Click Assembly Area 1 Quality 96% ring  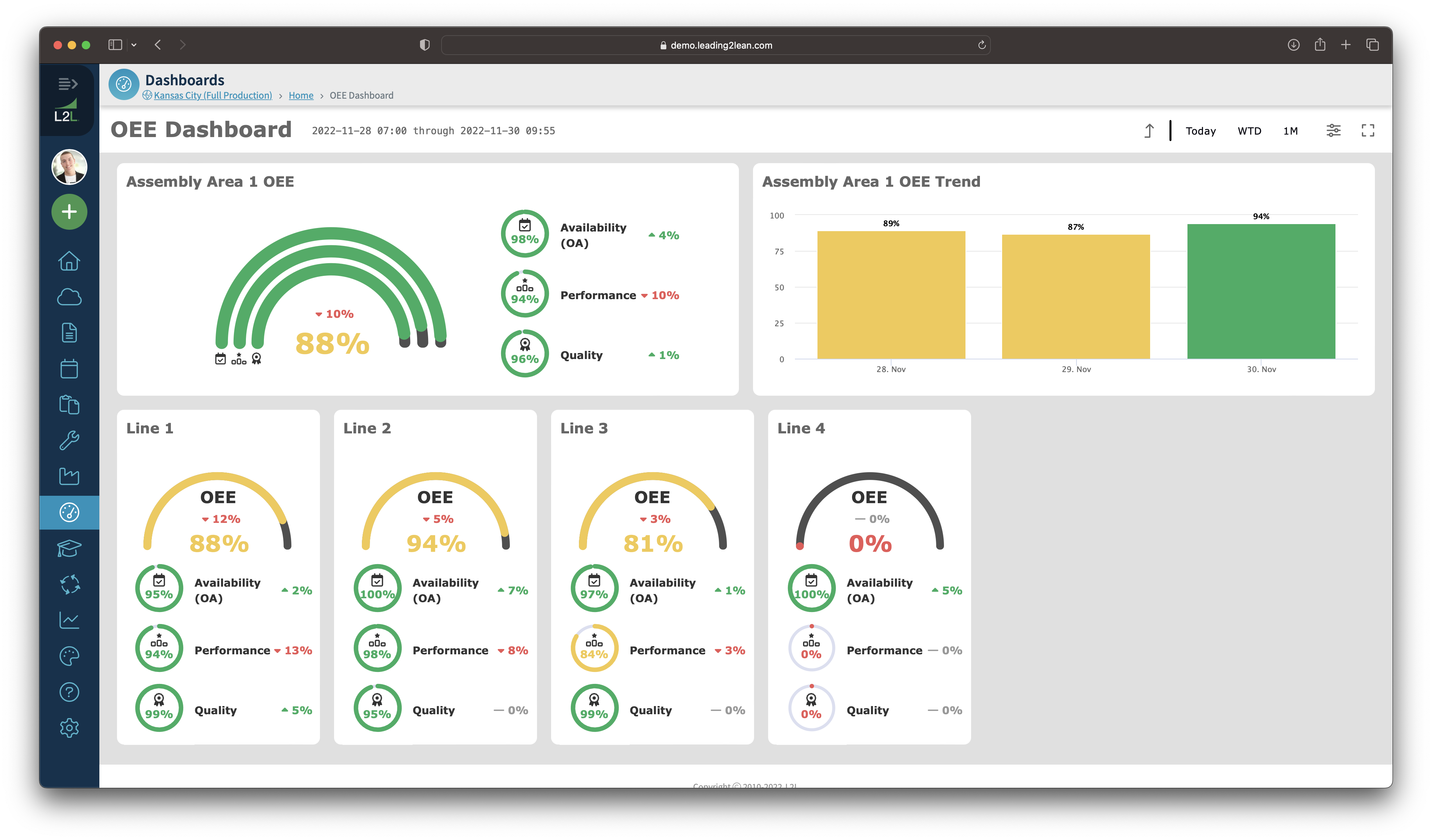pos(525,353)
